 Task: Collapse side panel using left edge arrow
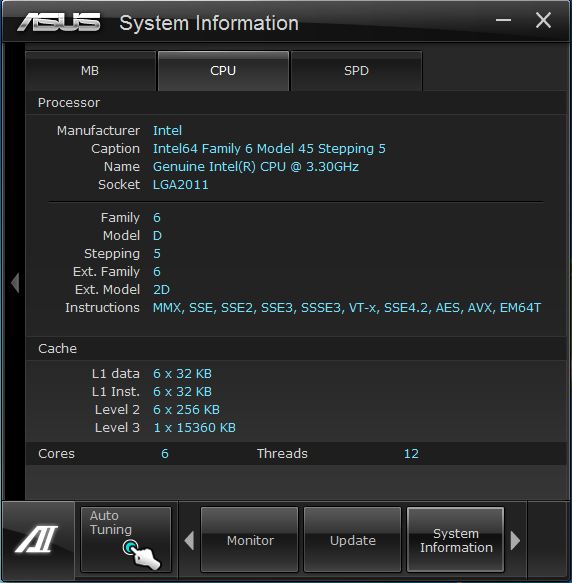point(15,283)
